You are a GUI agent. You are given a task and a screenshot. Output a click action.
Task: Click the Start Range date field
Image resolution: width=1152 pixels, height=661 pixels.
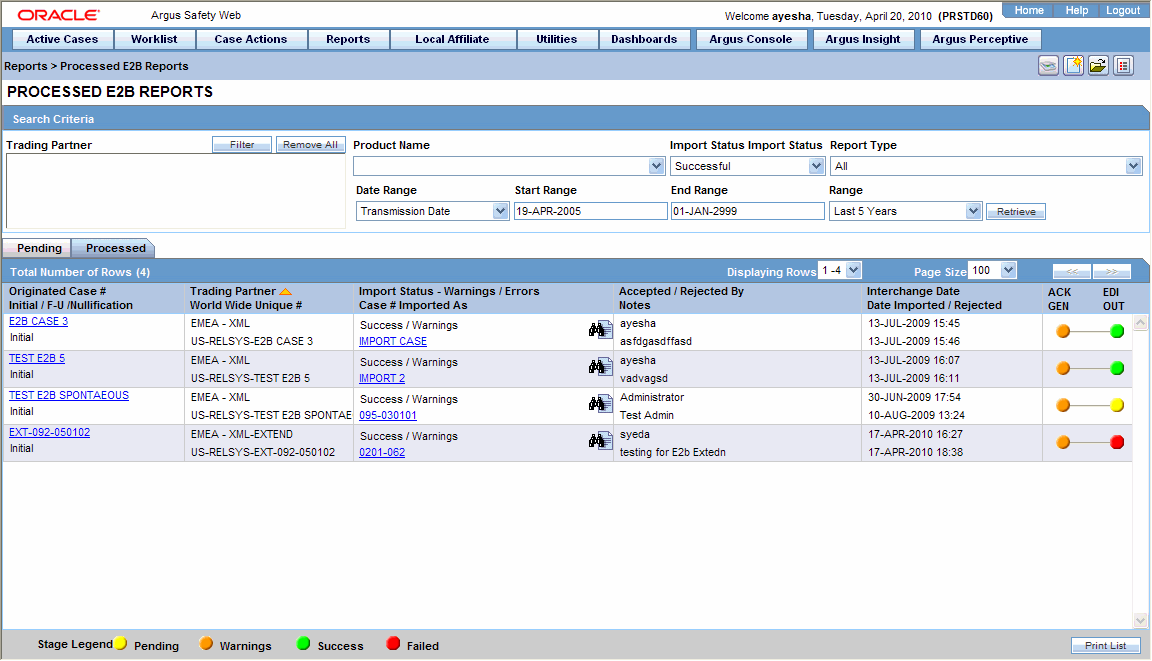[x=590, y=212]
